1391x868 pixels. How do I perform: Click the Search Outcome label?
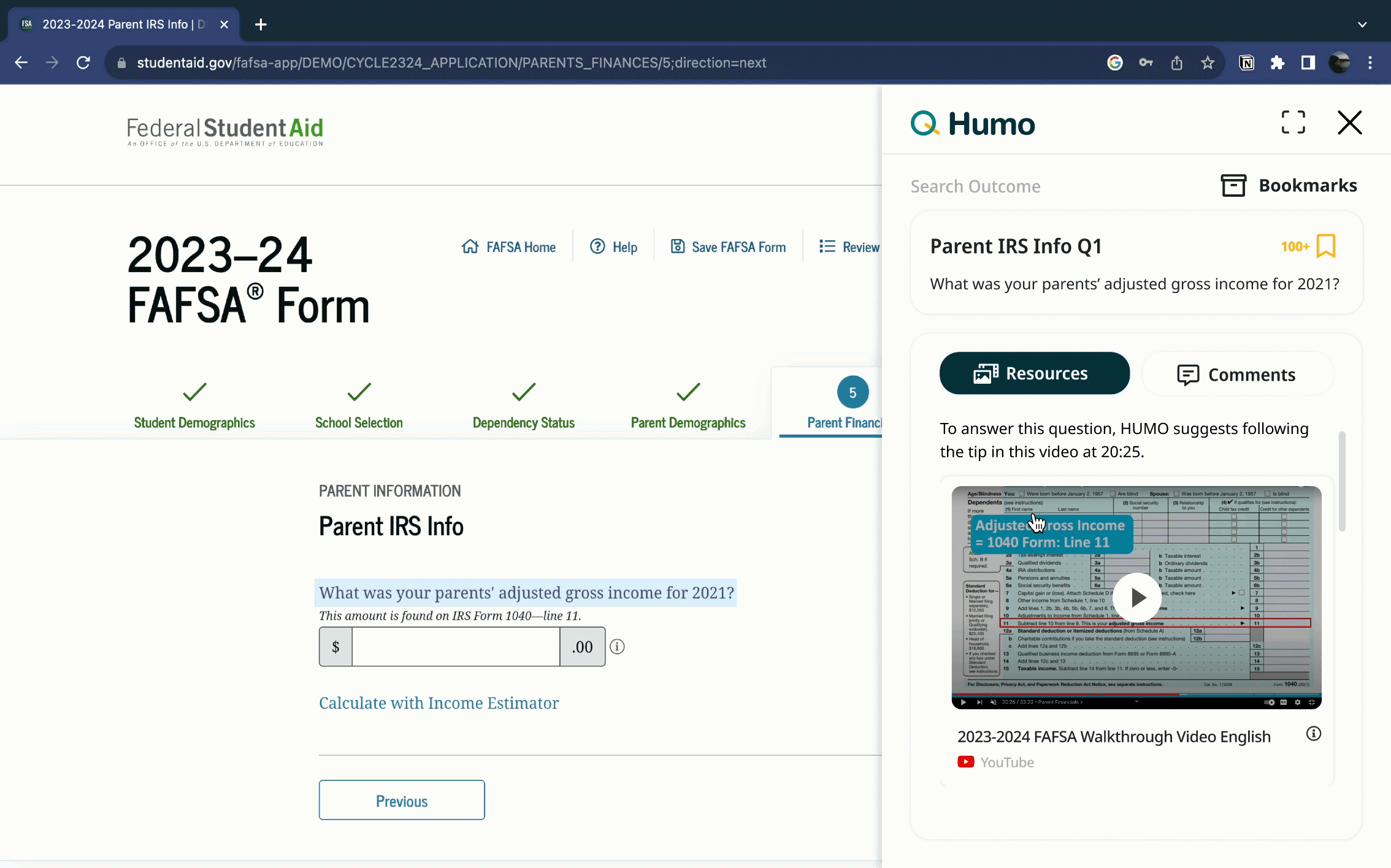coord(975,186)
